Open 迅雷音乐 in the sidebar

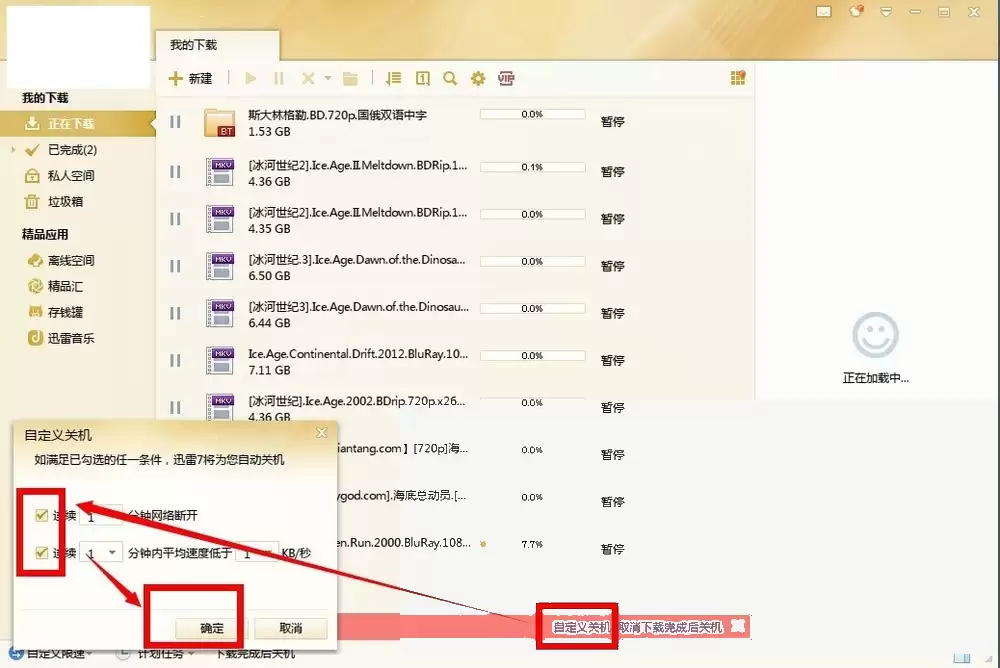coord(61,338)
